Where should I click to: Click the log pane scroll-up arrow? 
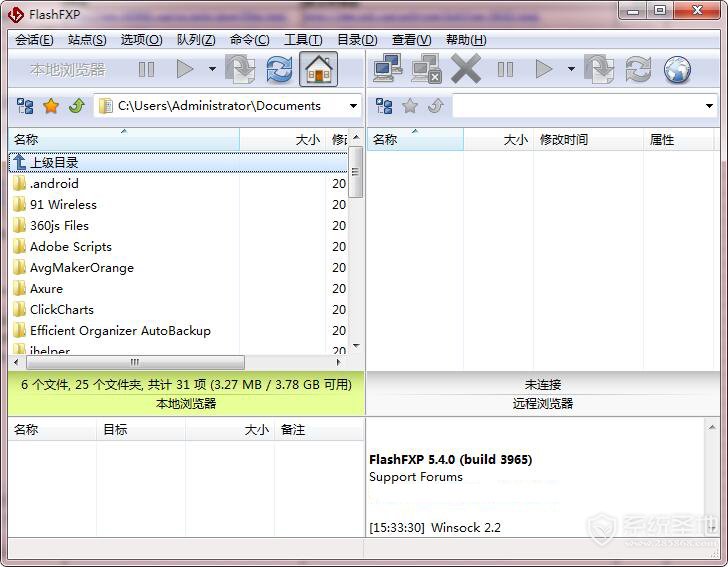coord(712,427)
